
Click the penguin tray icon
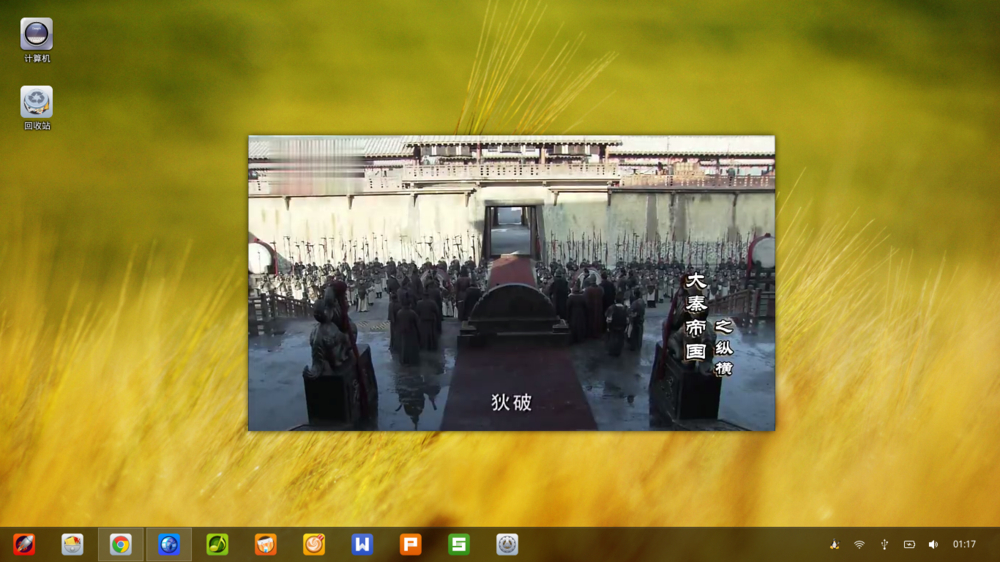click(834, 544)
